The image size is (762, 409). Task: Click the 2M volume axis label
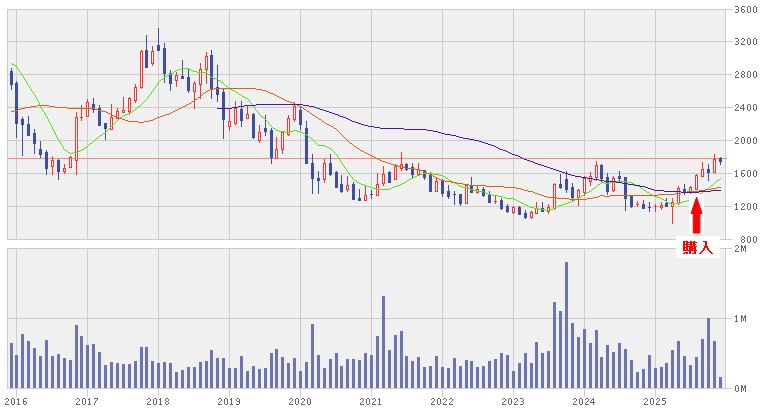(x=744, y=249)
